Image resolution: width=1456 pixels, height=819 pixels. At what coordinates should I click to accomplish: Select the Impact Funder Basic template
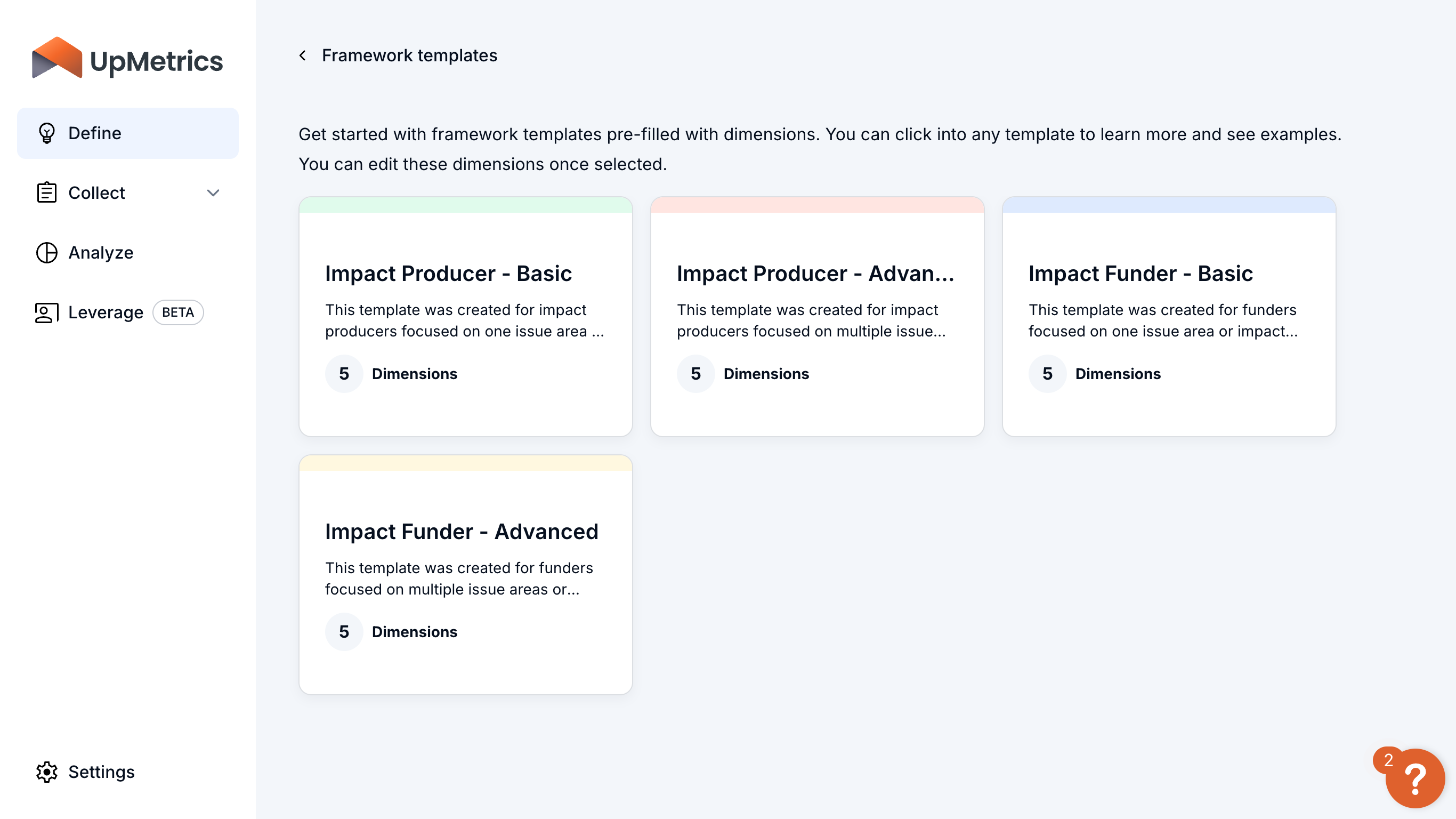[1169, 316]
